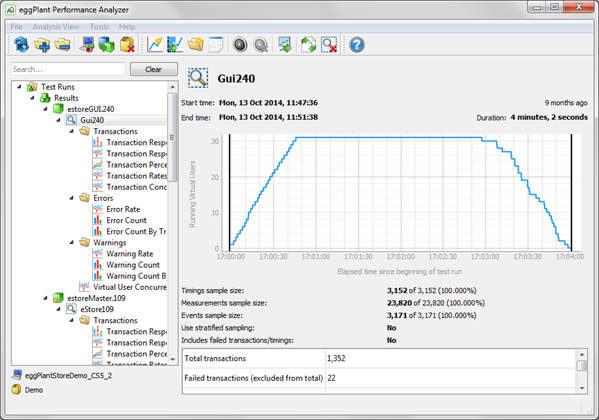Viewport: 599px width, 420px height.
Task: Collapse the eStore109 tree node
Action: click(x=58, y=309)
